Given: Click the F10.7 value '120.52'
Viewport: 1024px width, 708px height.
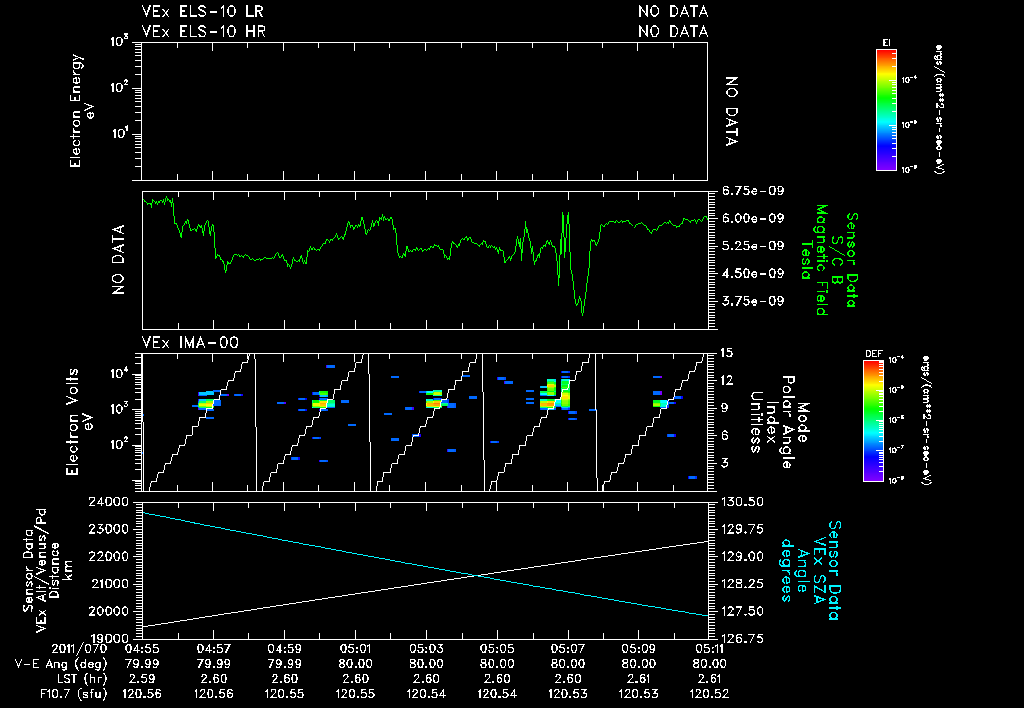Looking at the screenshot, I should pyautogui.click(x=709, y=694).
